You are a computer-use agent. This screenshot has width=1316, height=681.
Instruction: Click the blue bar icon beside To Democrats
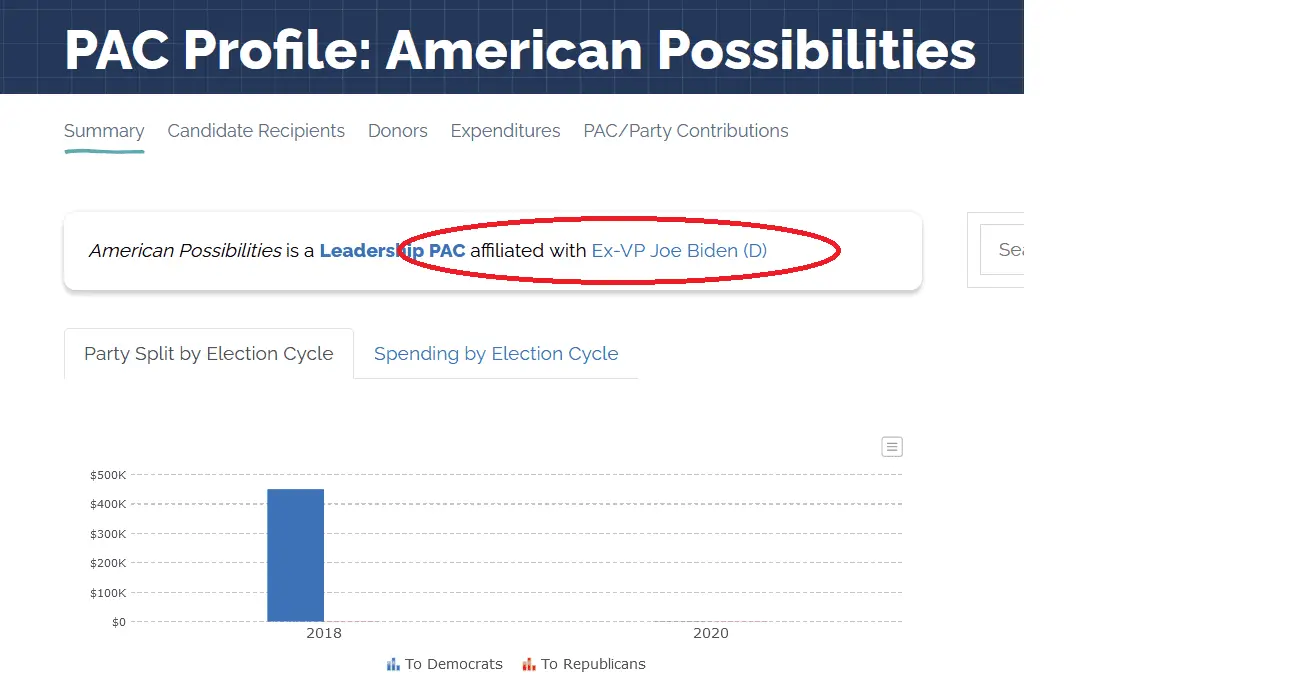pos(393,664)
